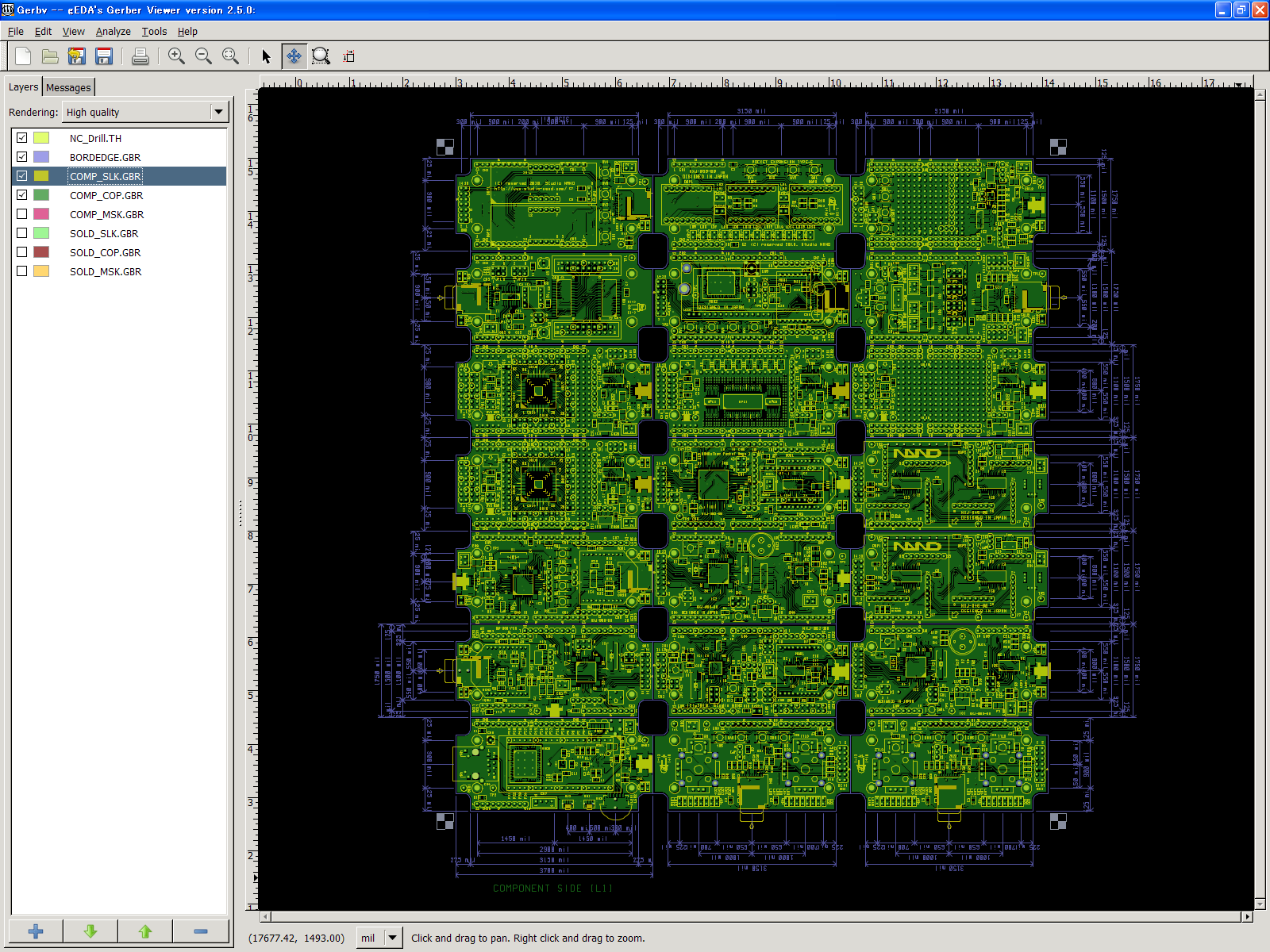Remove layer with the minus button
This screenshot has height=952, width=1270.
pyautogui.click(x=201, y=931)
